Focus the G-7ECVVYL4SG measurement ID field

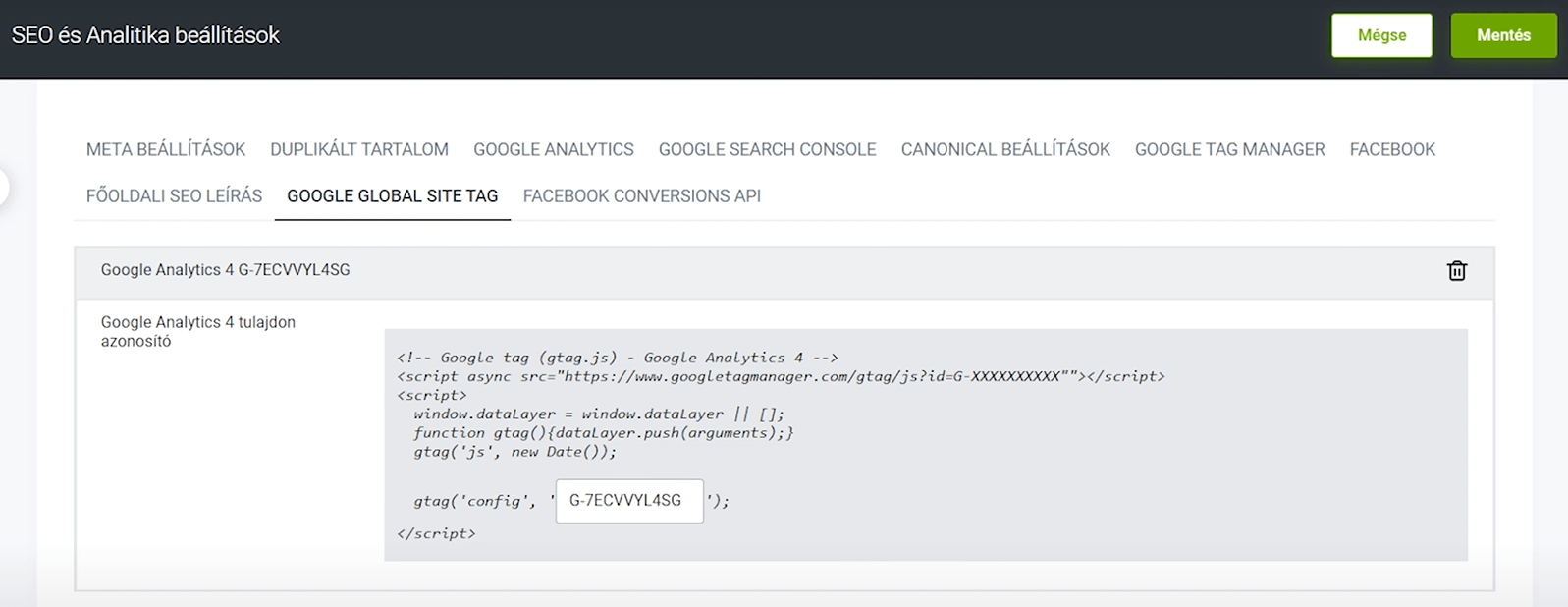coord(629,501)
